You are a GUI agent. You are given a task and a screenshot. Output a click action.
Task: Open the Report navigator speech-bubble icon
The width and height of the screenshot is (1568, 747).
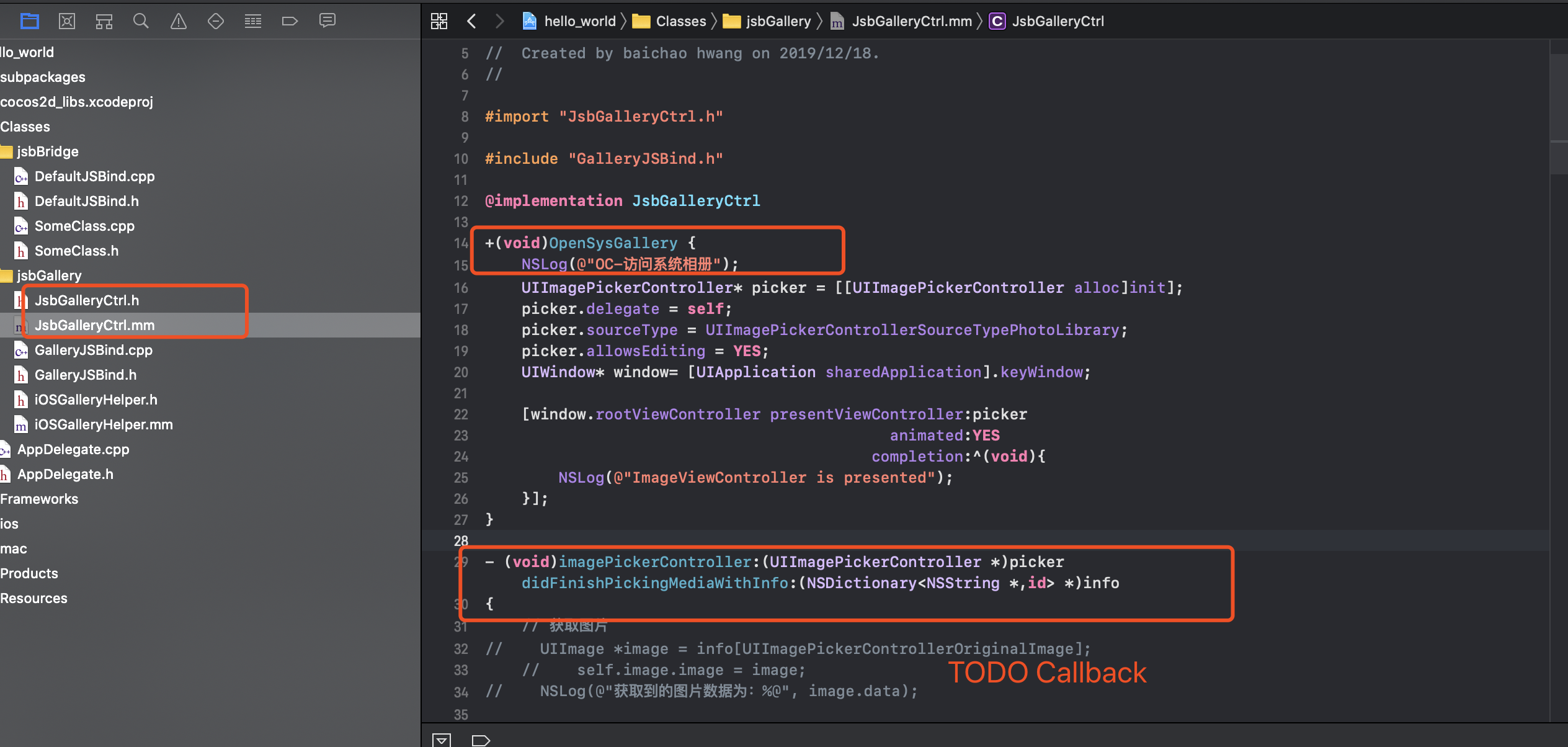click(x=327, y=21)
